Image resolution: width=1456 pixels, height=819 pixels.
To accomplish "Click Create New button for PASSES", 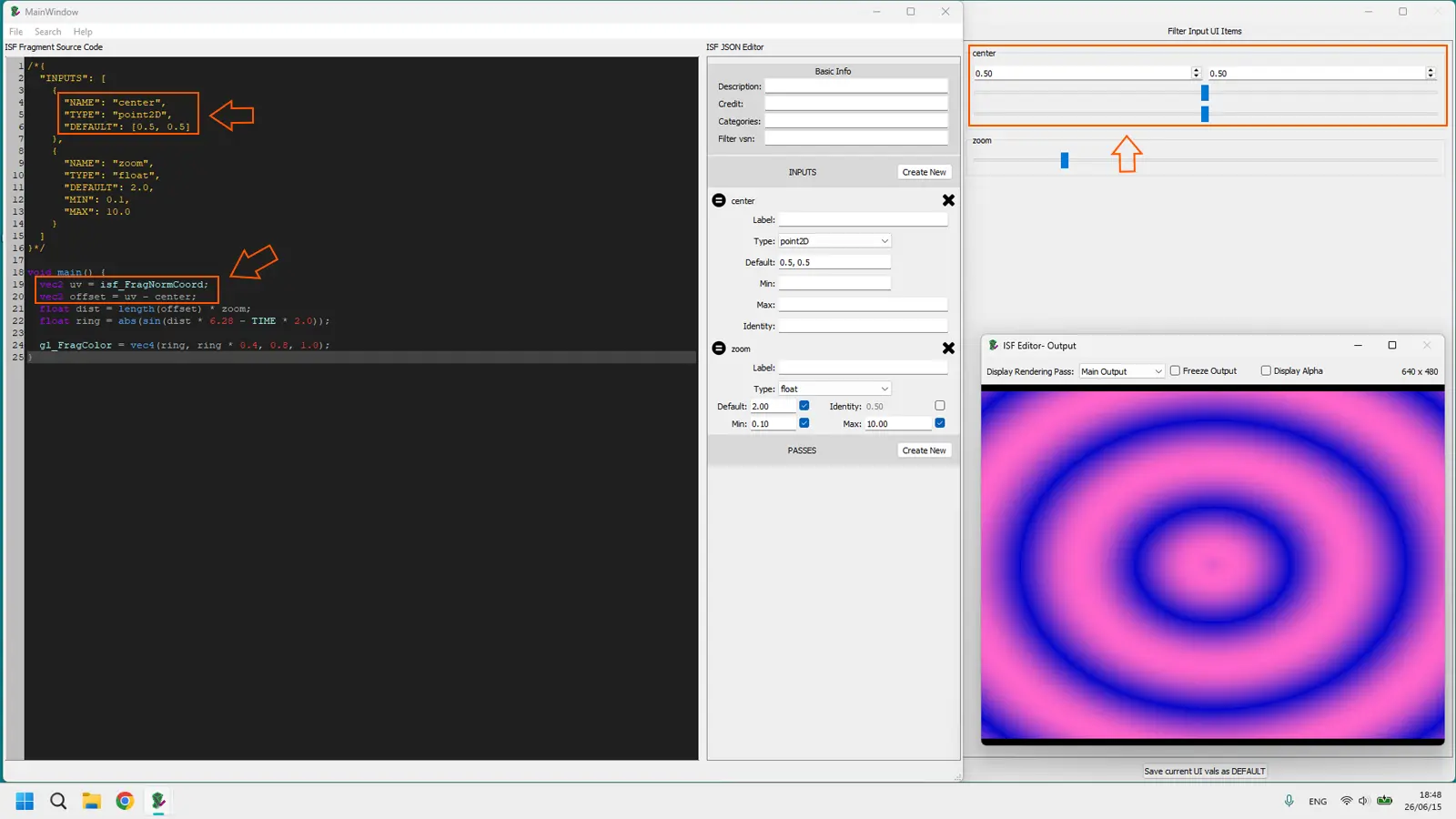I will click(924, 450).
